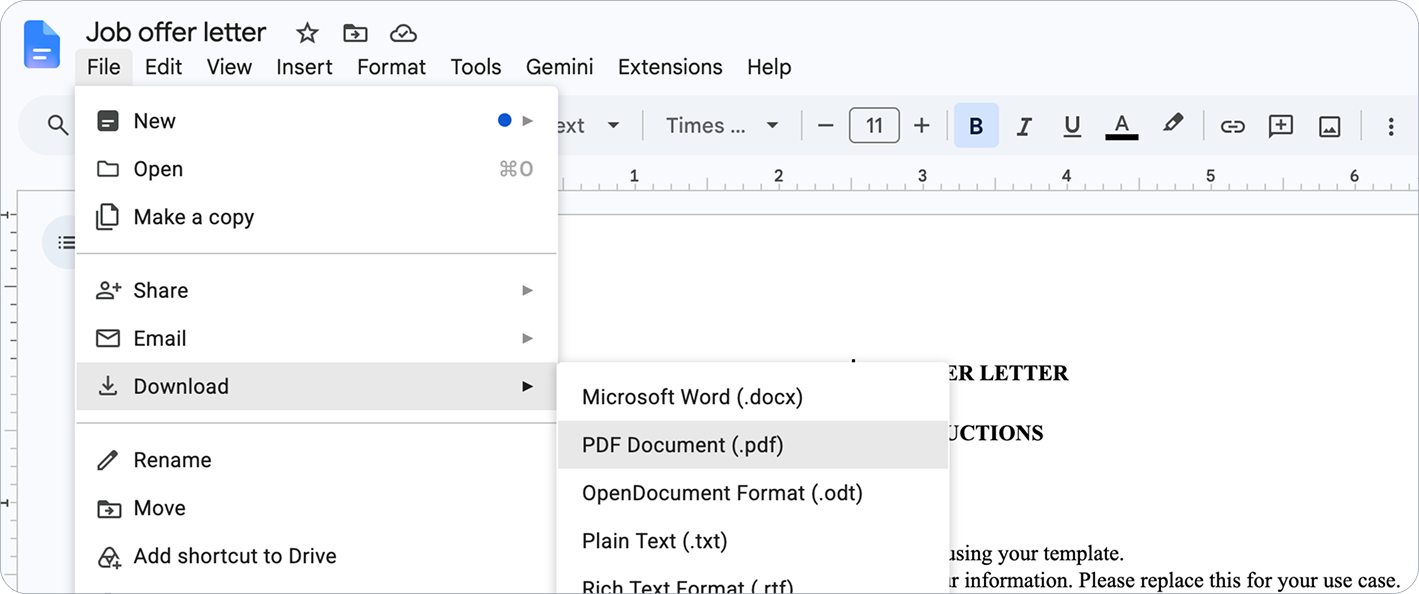Download as PDF Document (.pdf)
This screenshot has height=594, width=1419.
752,445
